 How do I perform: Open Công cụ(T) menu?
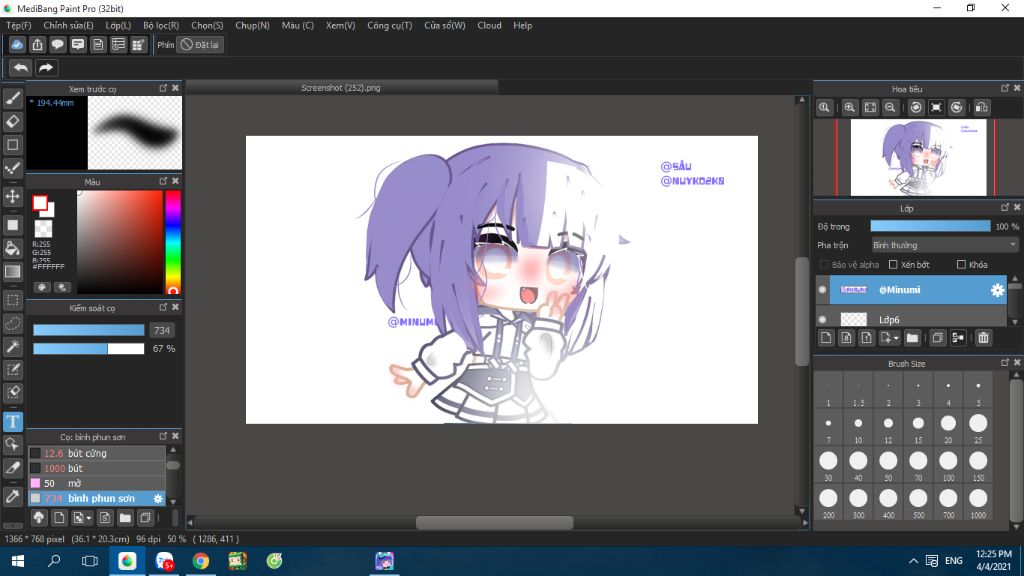click(x=390, y=25)
